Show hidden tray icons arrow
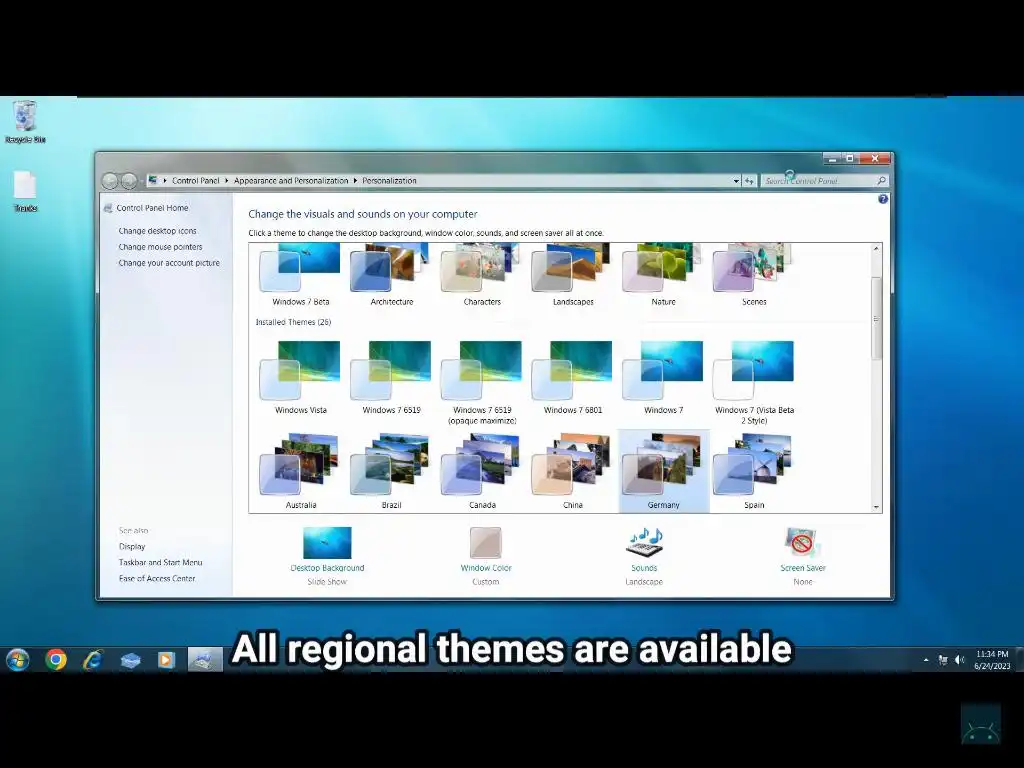Screen dimensions: 1024x768 (926, 660)
